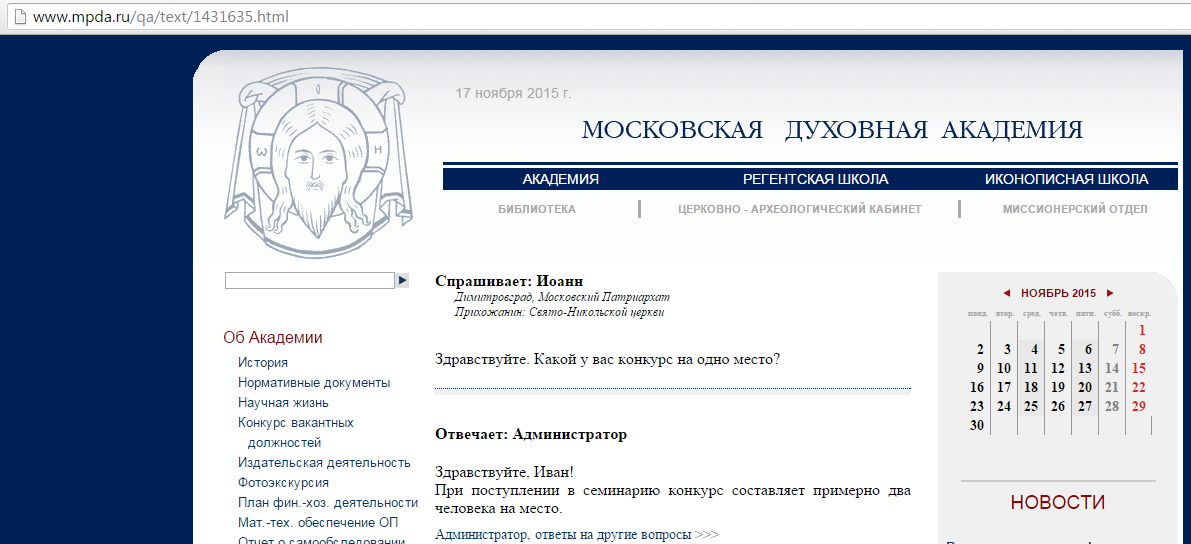
Task: Go to next month in calendar
Action: click(x=1110, y=293)
